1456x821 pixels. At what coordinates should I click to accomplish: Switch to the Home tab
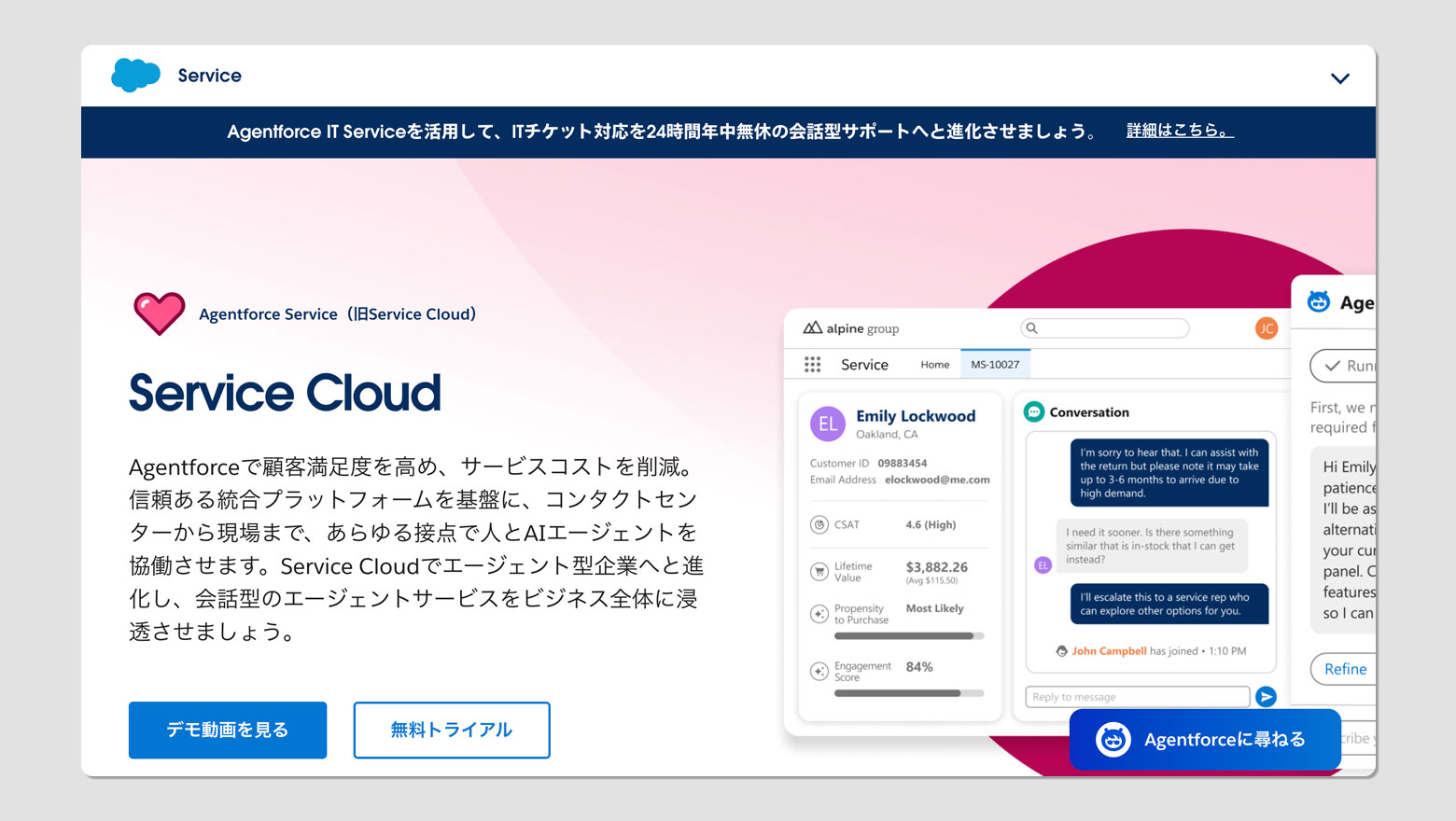935,365
